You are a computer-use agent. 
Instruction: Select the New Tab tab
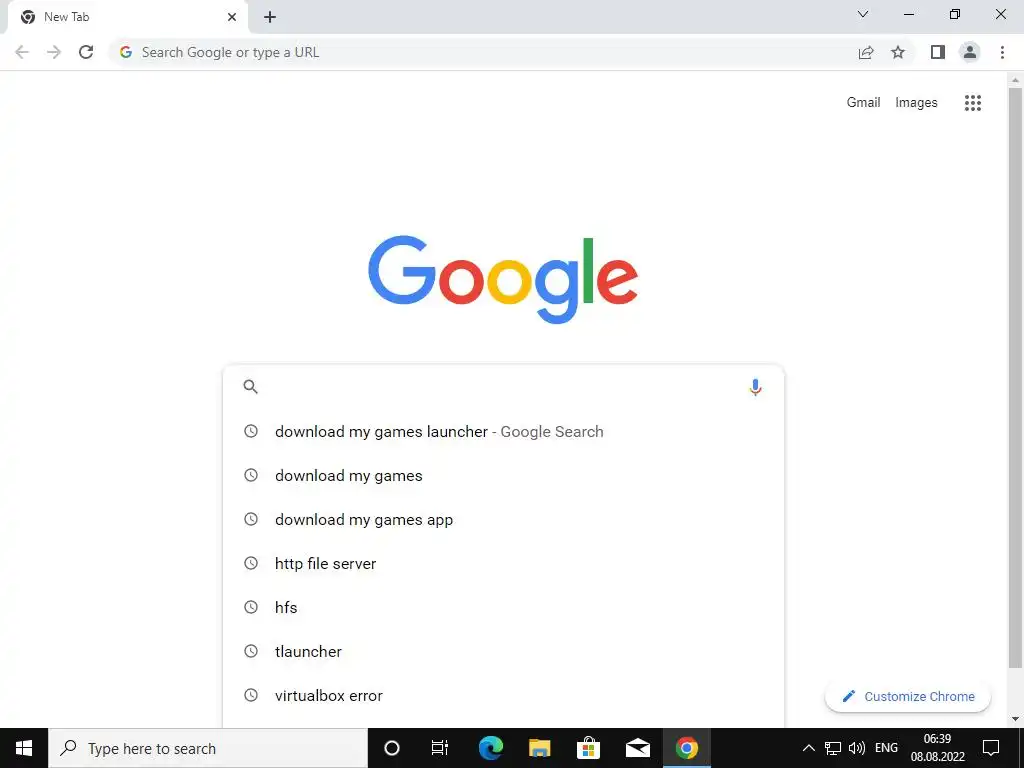128,17
